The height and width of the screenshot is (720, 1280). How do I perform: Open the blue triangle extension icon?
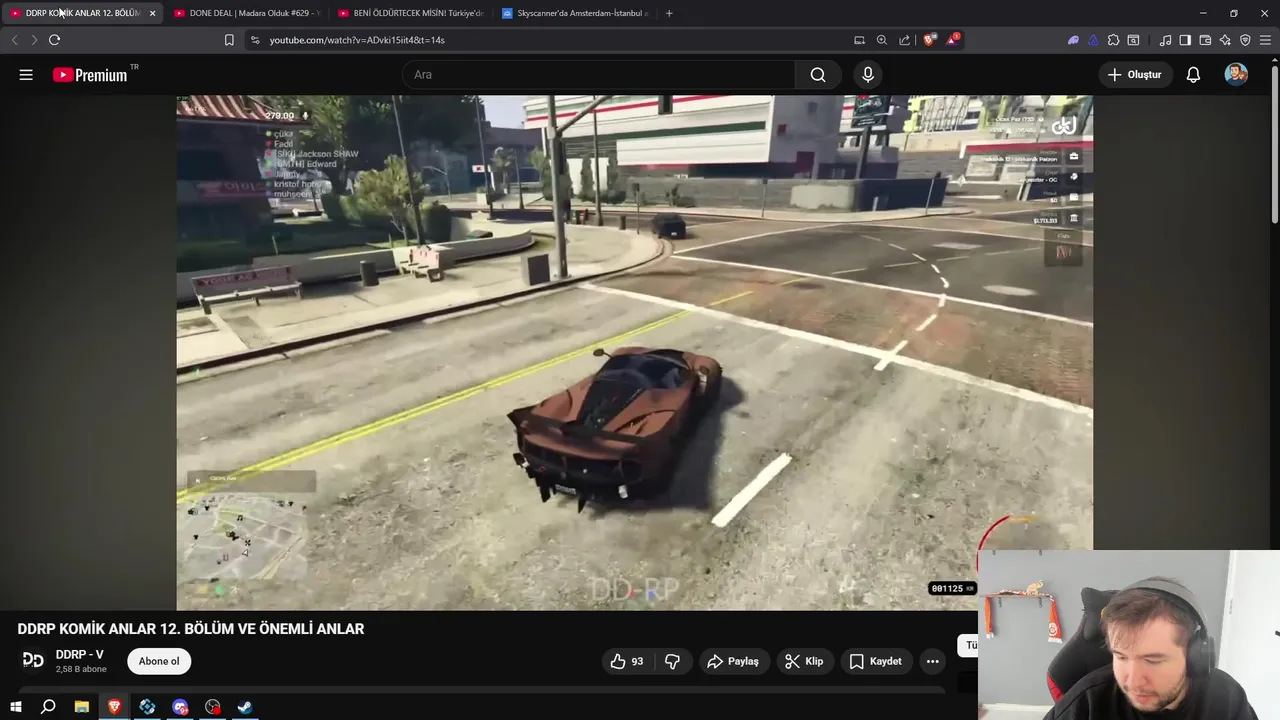(x=1093, y=40)
